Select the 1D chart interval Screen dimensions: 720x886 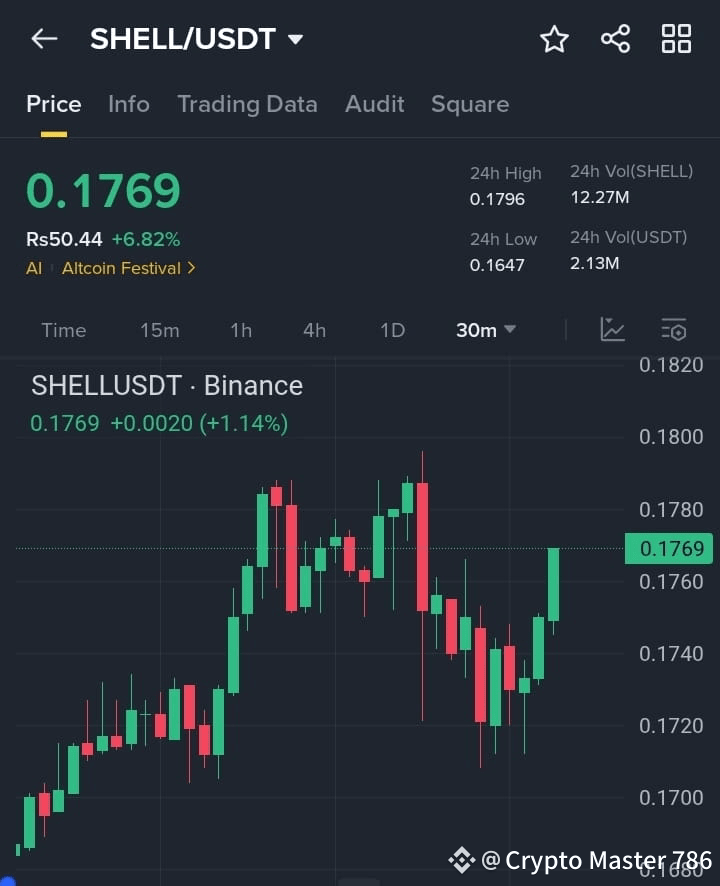click(392, 330)
